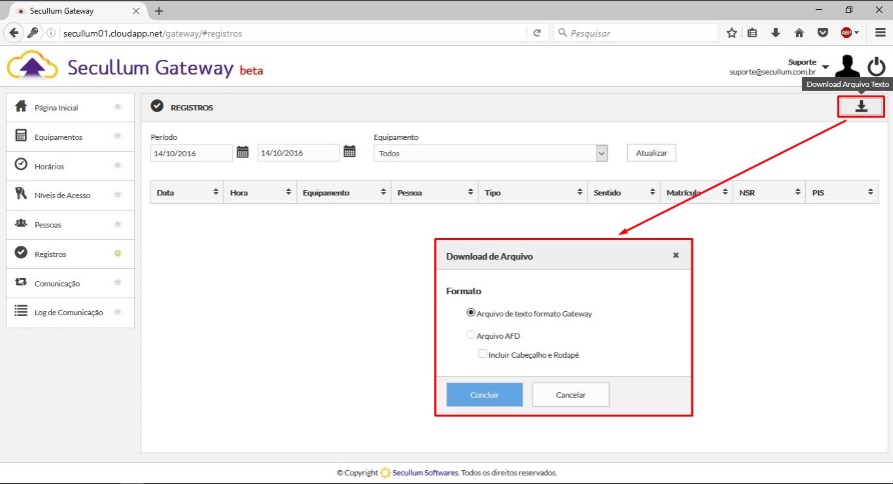893x484 pixels.
Task: Click the Firefox home icon
Action: point(798,32)
